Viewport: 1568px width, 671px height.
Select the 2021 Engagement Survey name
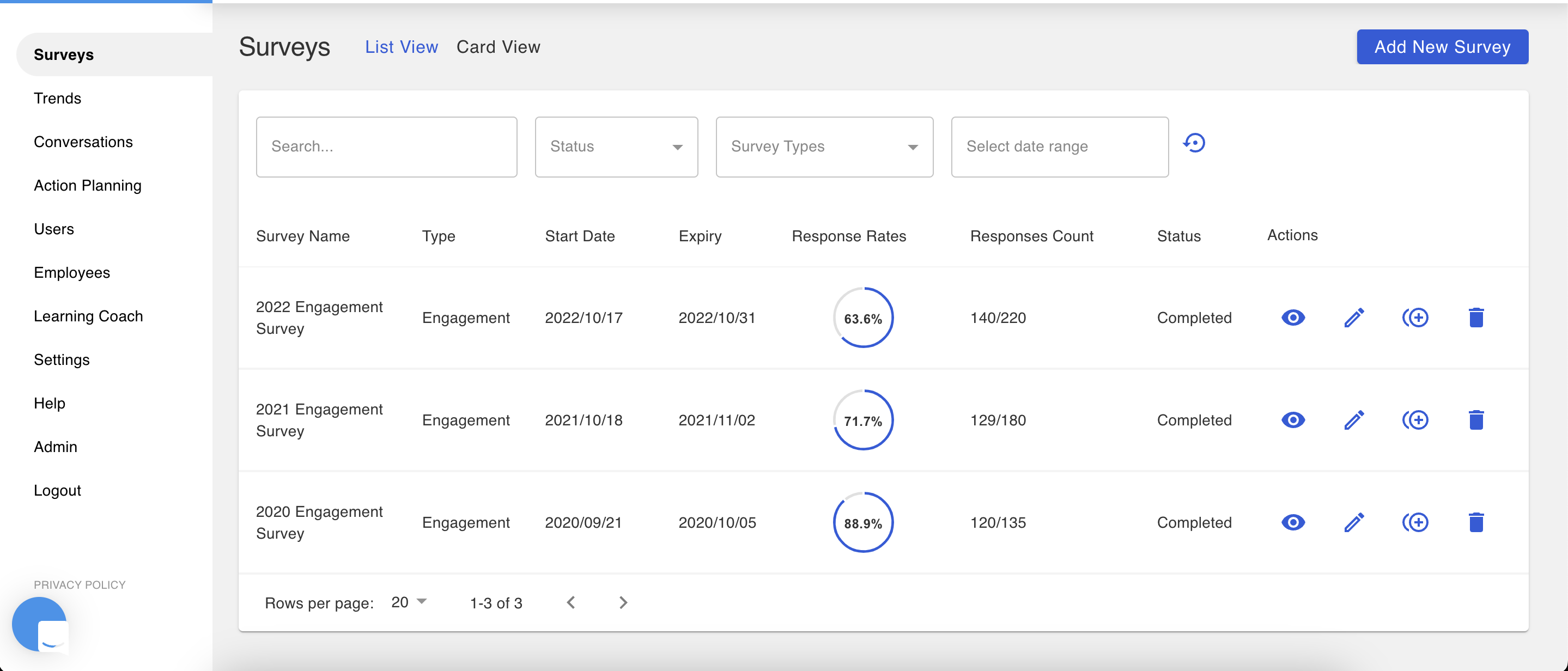319,420
